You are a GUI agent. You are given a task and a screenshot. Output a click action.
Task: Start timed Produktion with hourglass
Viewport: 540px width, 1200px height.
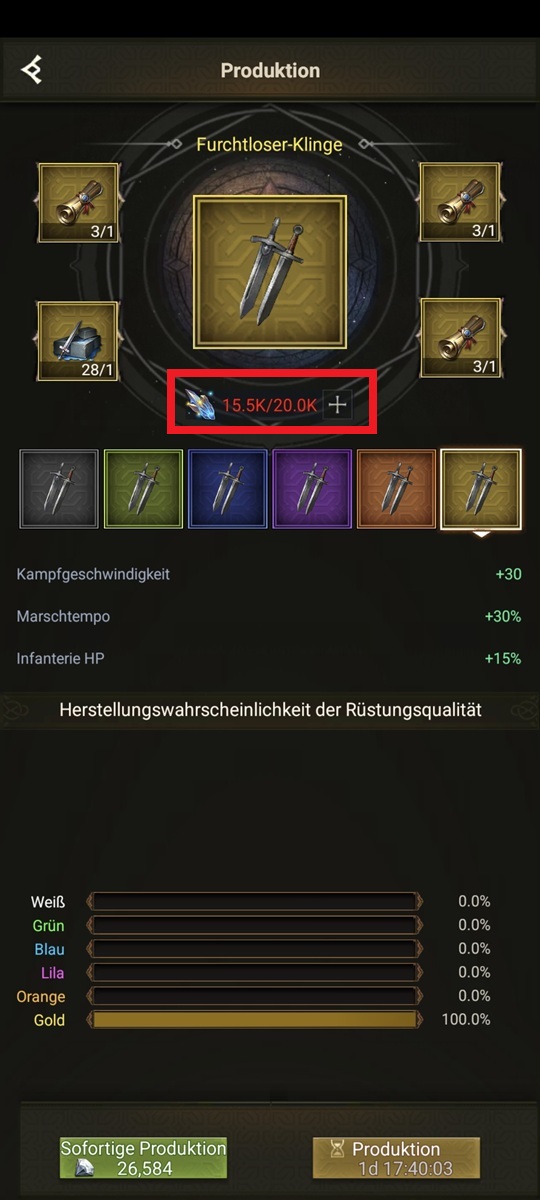[396, 1158]
